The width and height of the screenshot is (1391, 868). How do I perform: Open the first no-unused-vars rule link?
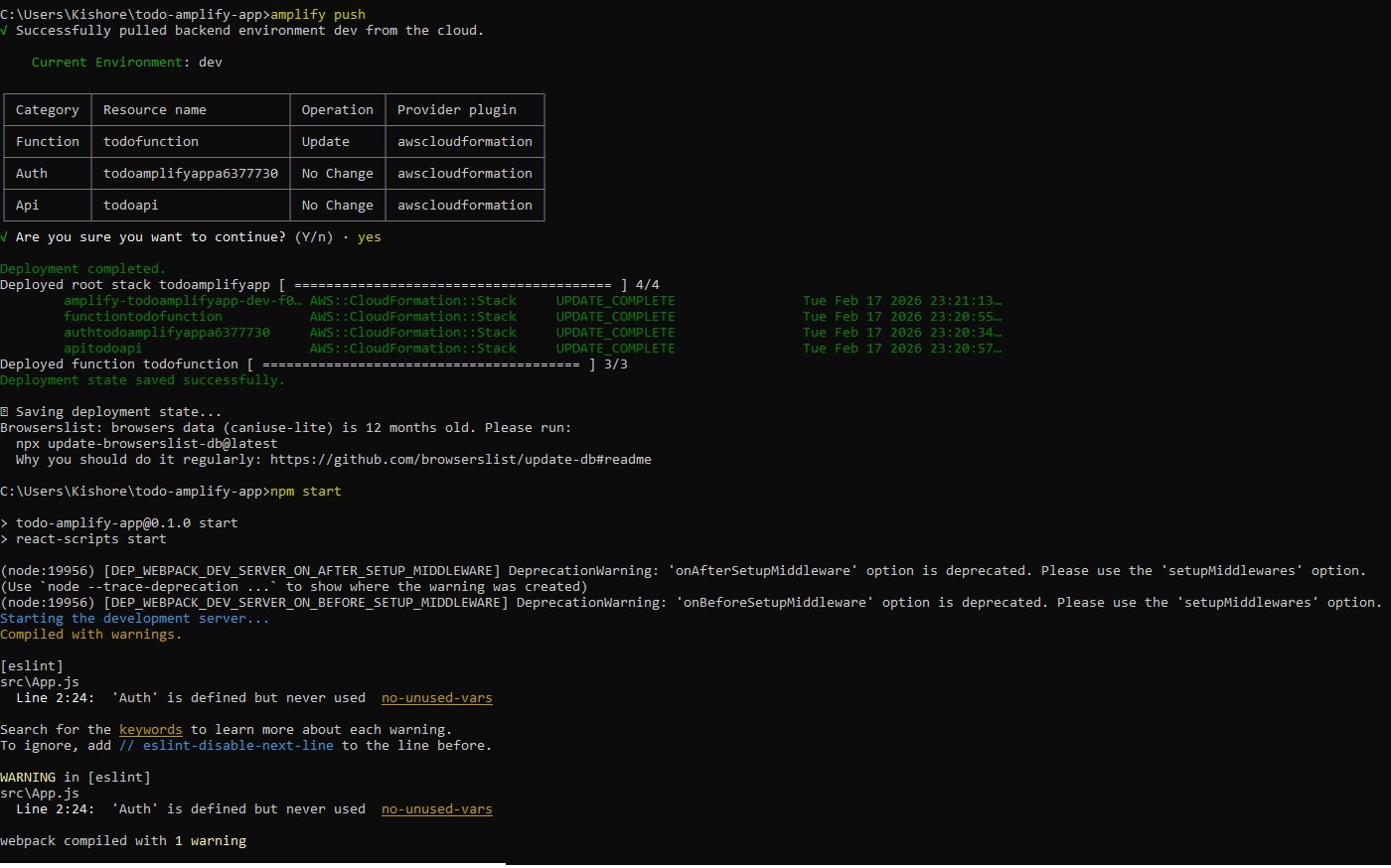(436, 698)
